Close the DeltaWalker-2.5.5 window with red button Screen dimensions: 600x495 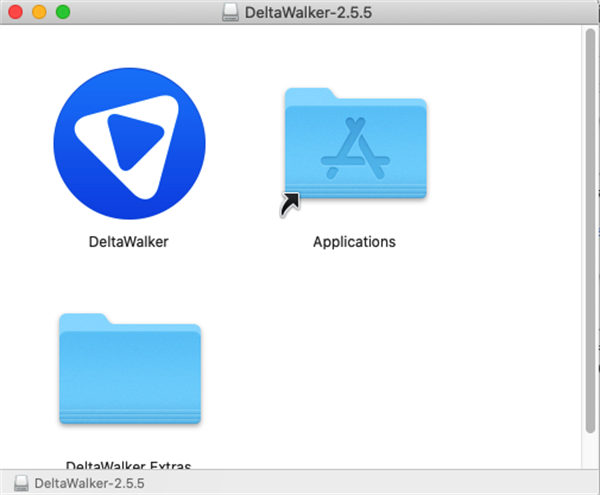[16, 12]
